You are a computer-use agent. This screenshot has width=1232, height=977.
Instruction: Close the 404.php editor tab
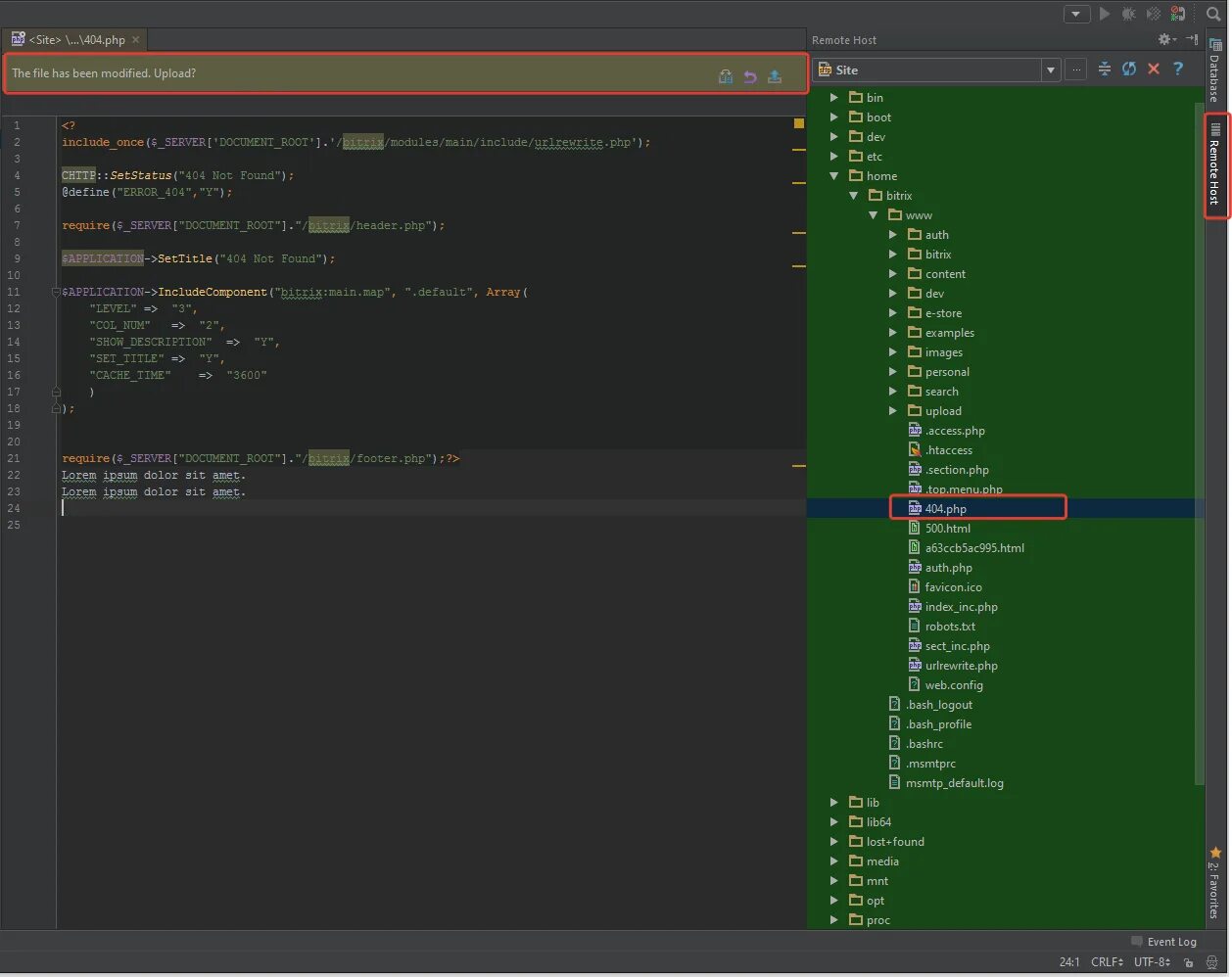pyautogui.click(x=136, y=40)
